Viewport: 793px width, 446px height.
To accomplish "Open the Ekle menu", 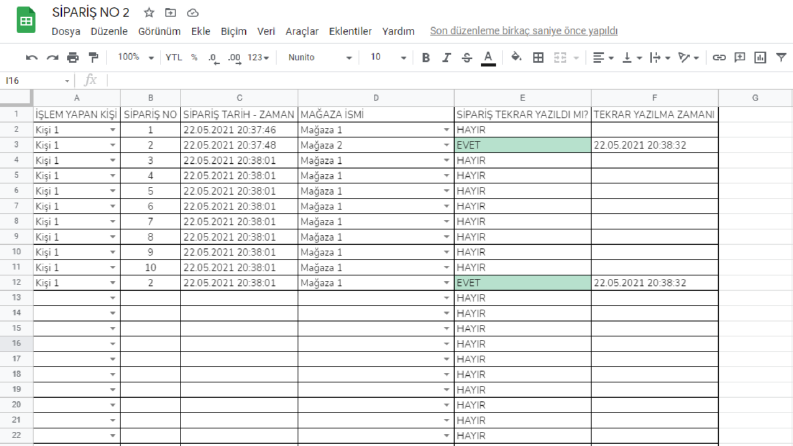I will click(200, 31).
